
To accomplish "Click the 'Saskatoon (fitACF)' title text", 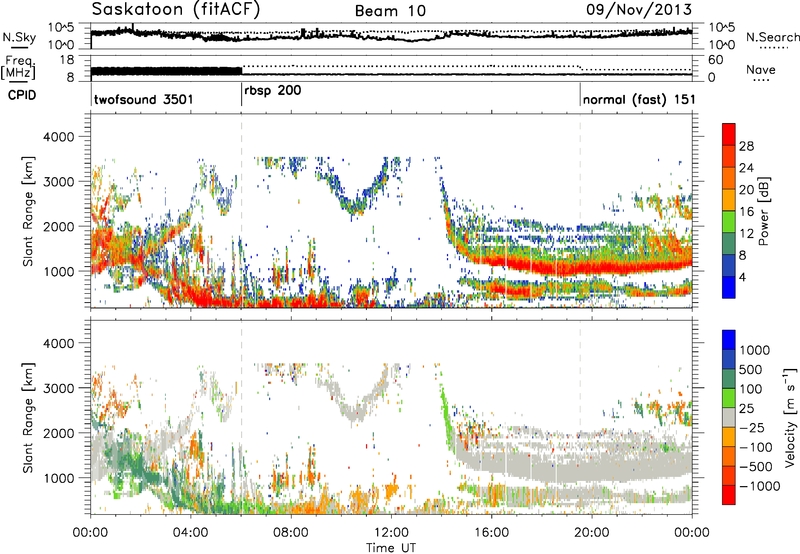I will [175, 10].
